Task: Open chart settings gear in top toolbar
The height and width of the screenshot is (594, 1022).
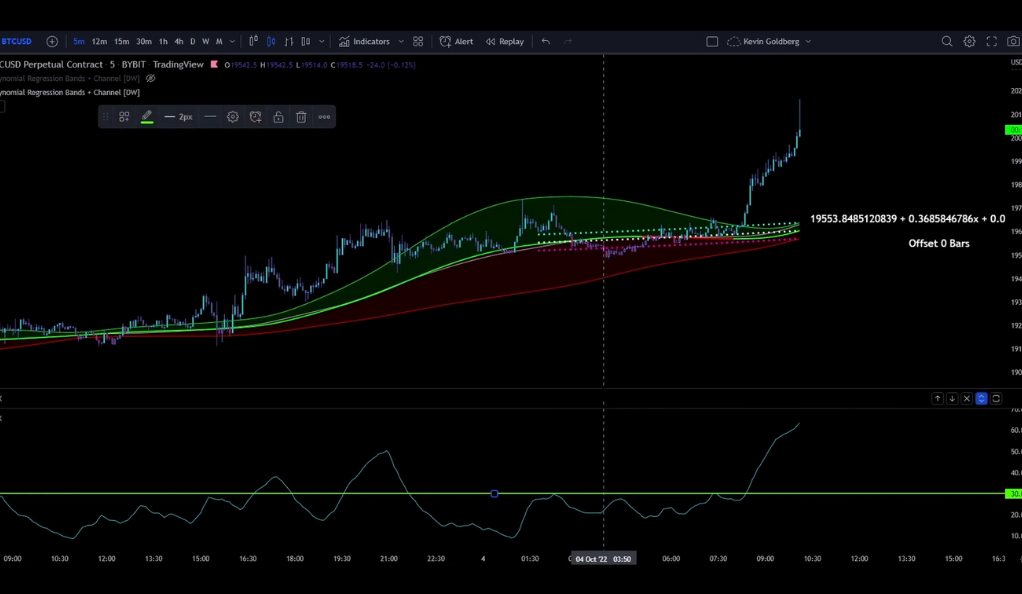Action: pyautogui.click(x=969, y=41)
